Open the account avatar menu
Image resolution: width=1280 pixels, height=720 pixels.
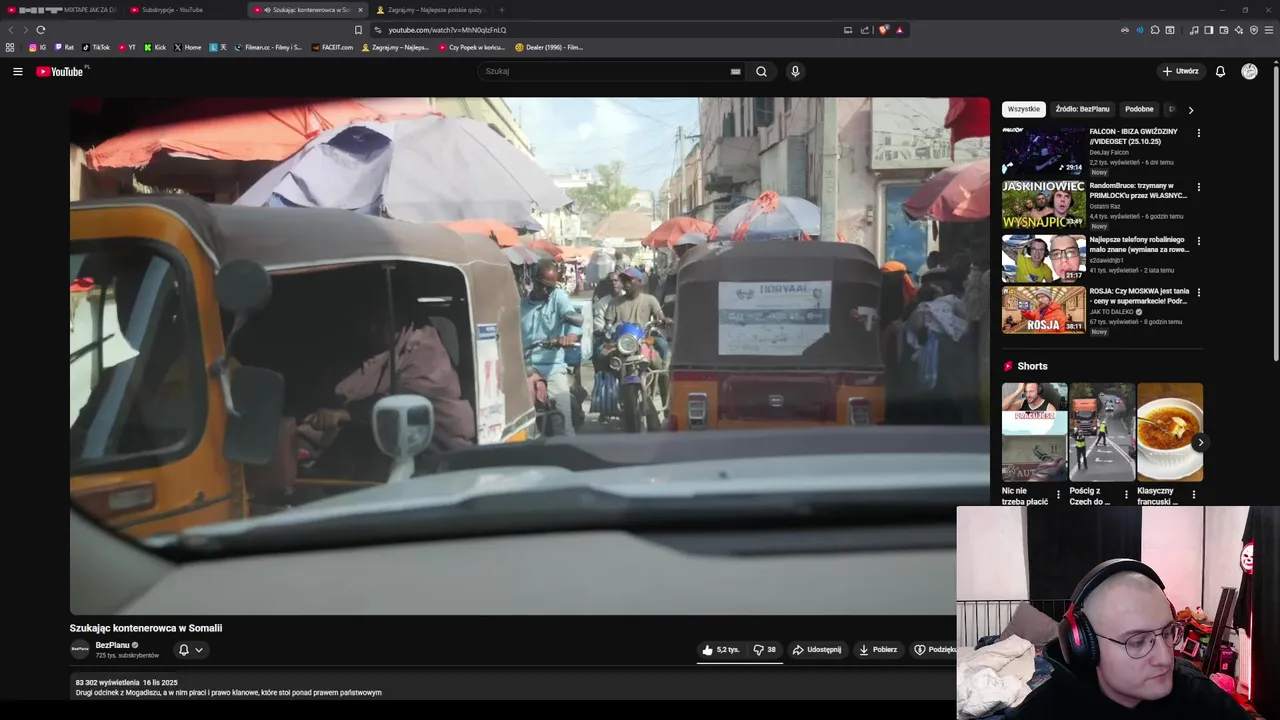1249,71
